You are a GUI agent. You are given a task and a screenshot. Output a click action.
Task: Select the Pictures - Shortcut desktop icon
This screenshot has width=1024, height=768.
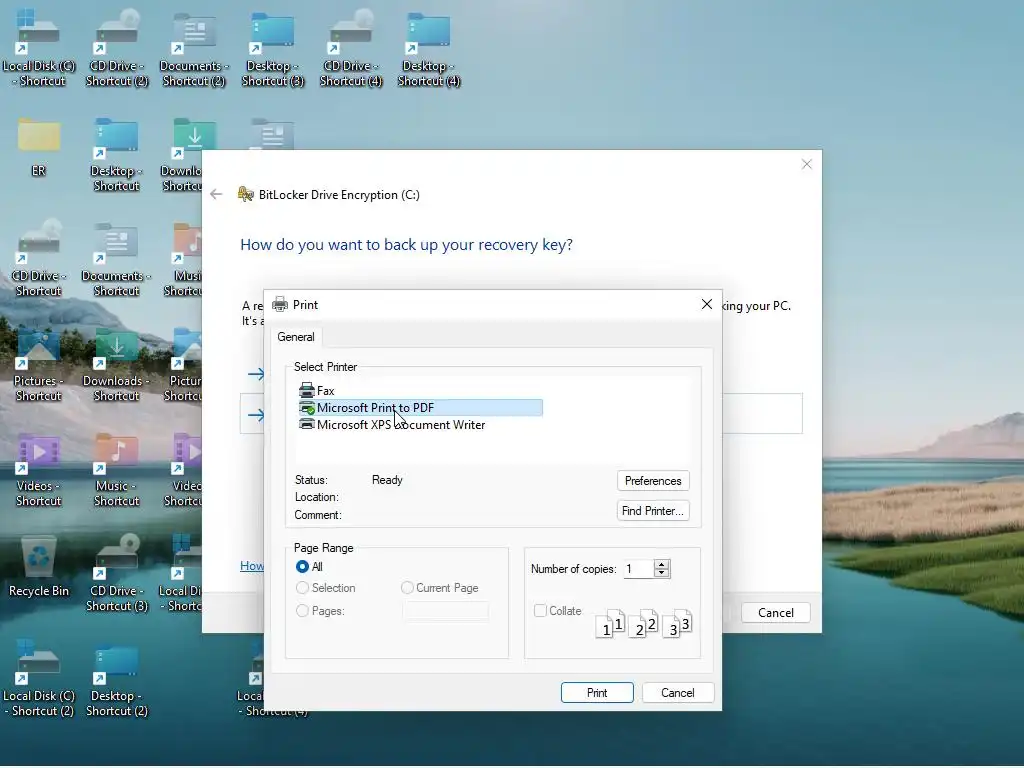click(39, 363)
